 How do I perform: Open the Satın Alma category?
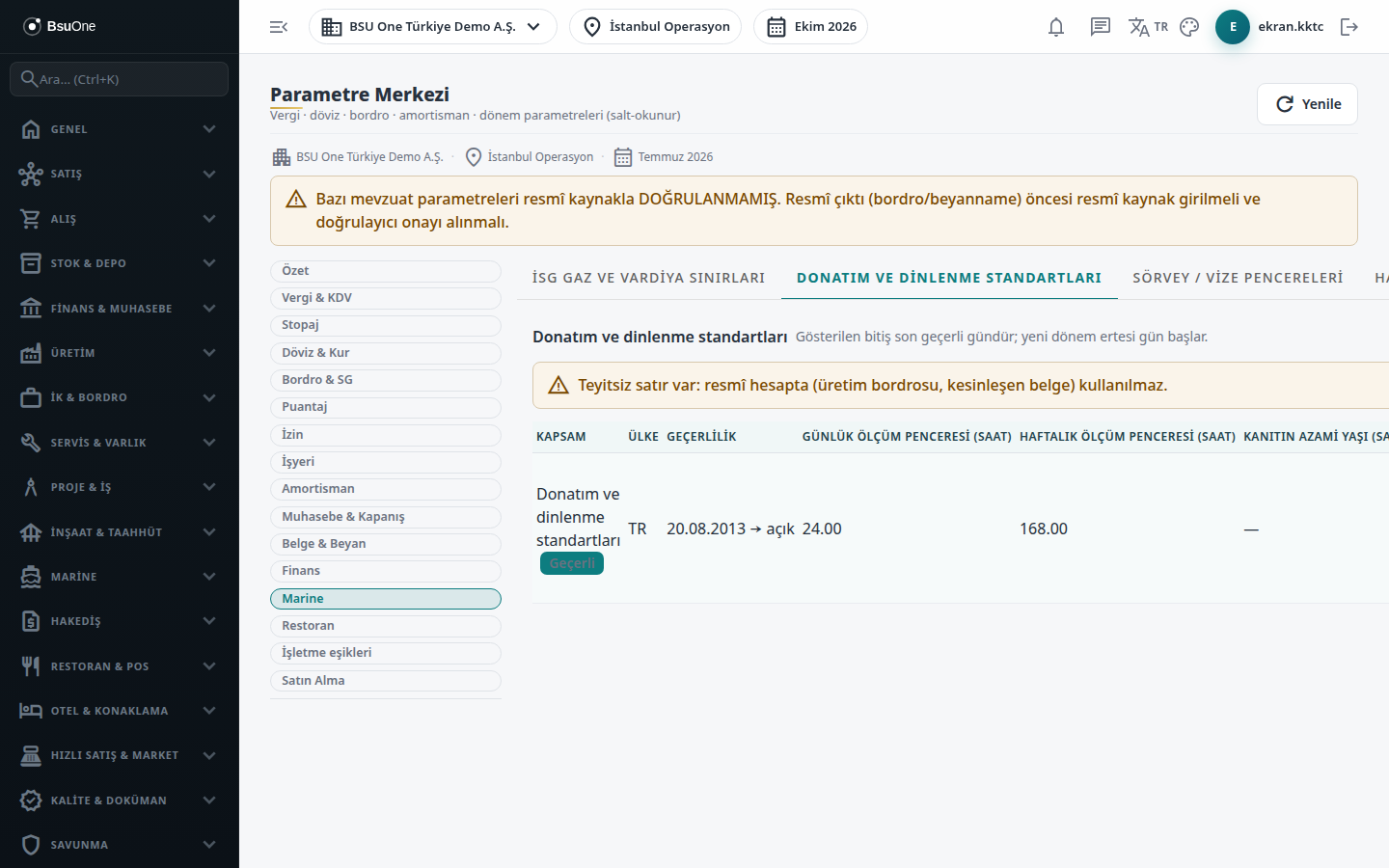[x=386, y=681]
